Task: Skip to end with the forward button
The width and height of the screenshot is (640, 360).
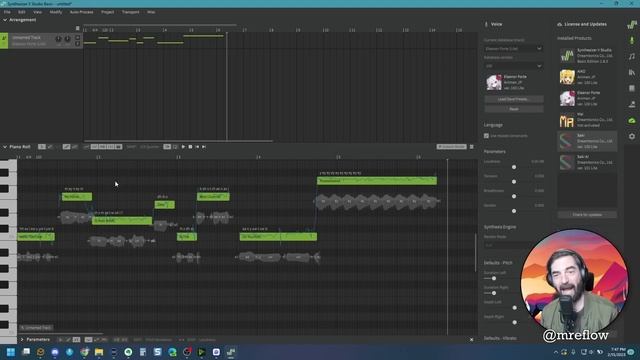Action: click(204, 147)
